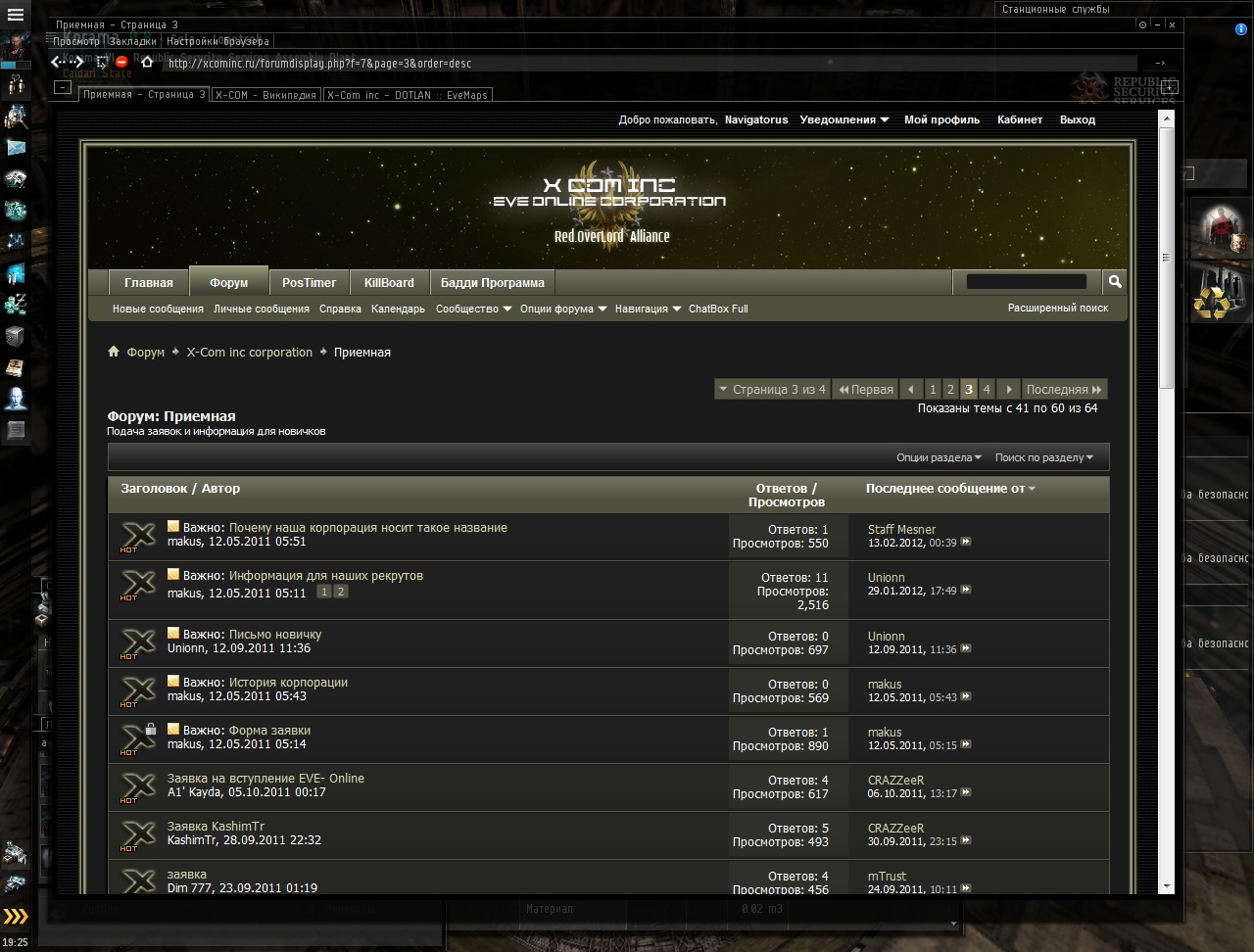Open thread Письмо новичку
Image resolution: width=1254 pixels, height=952 pixels.
click(275, 634)
